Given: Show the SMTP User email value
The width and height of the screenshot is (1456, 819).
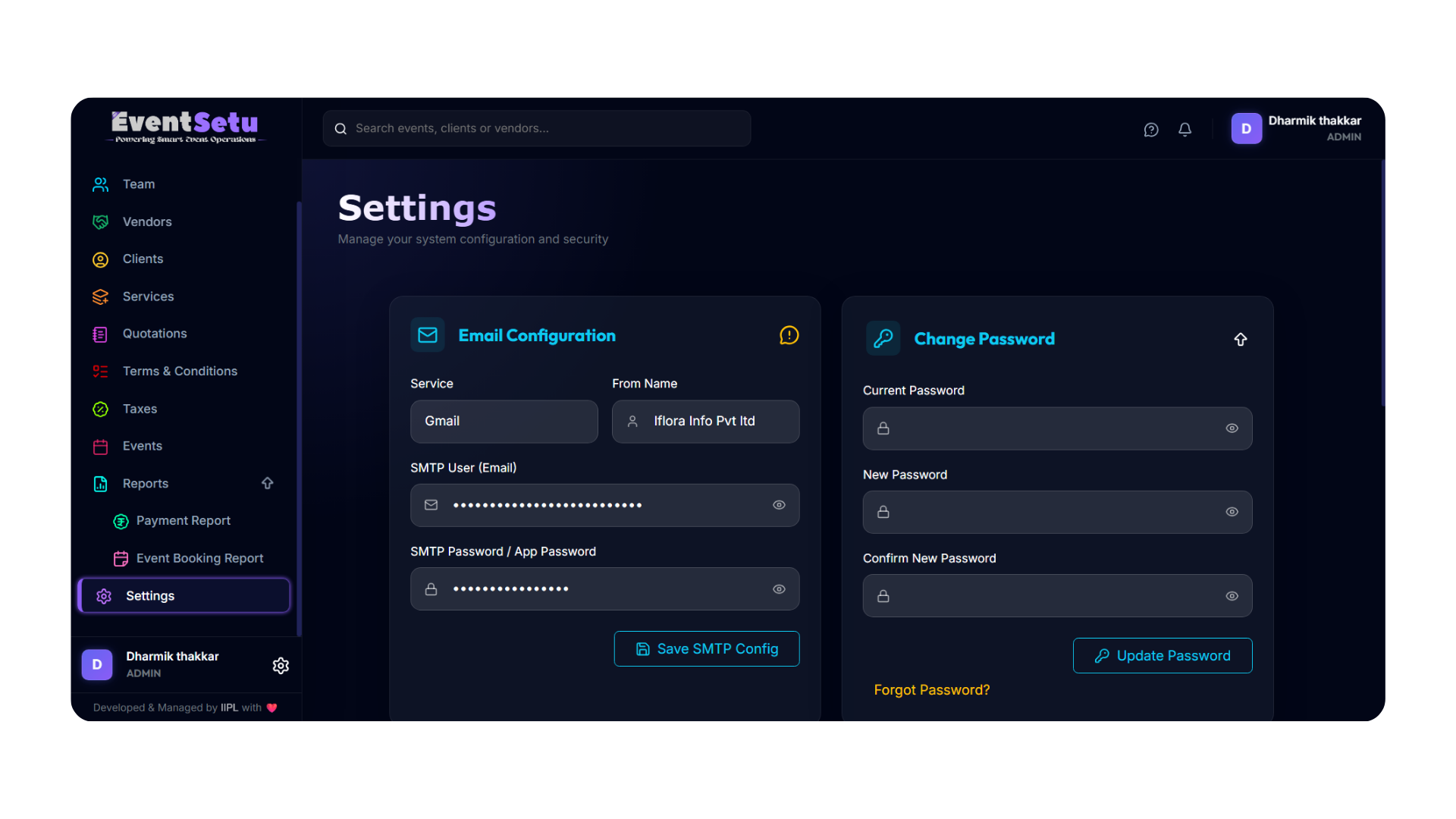Looking at the screenshot, I should pyautogui.click(x=779, y=505).
